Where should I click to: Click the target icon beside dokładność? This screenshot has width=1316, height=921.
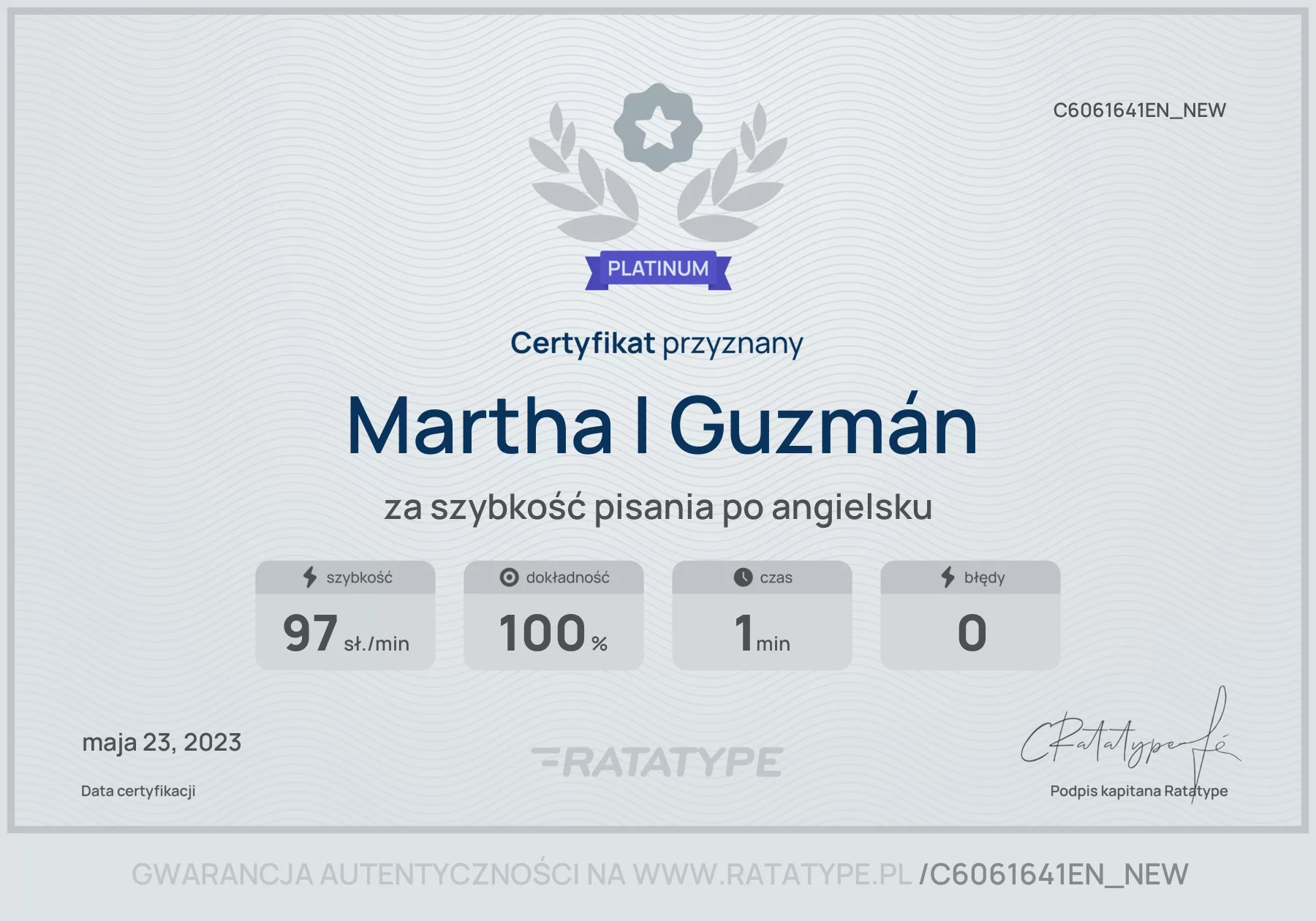tap(509, 577)
